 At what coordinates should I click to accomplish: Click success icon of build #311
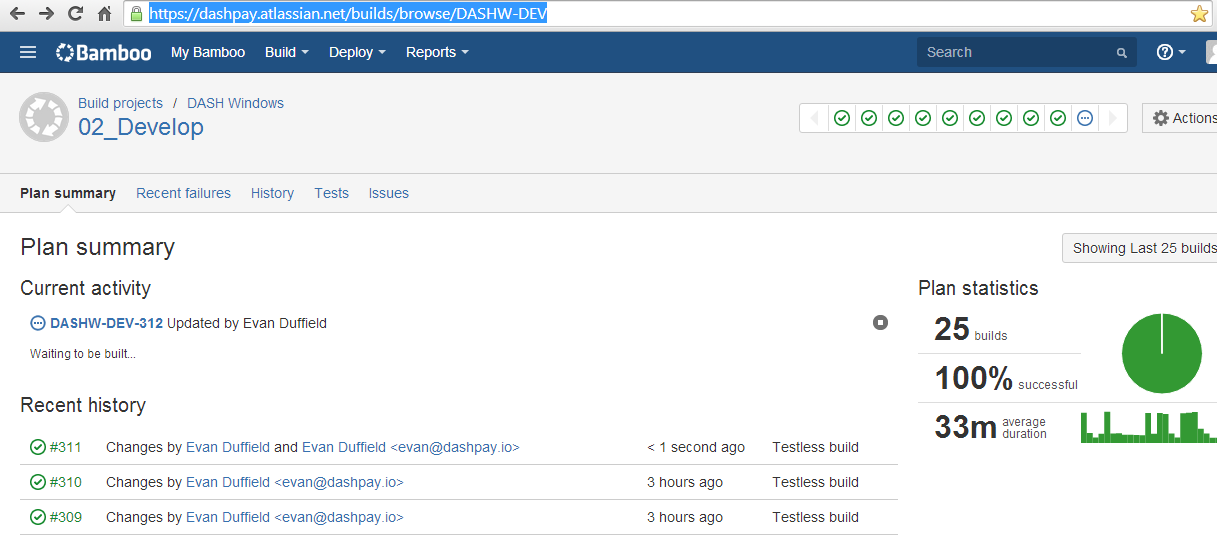pos(38,447)
